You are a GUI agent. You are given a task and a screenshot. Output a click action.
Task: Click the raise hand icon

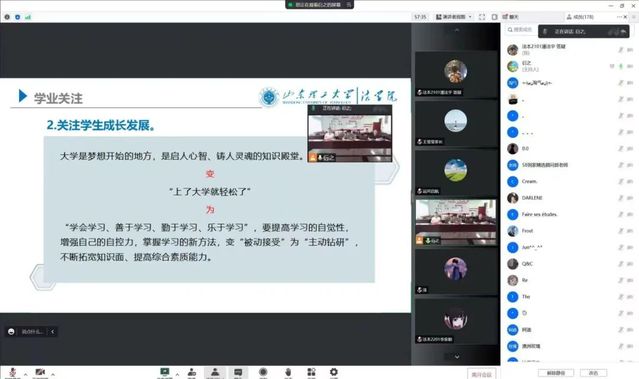tap(288, 372)
